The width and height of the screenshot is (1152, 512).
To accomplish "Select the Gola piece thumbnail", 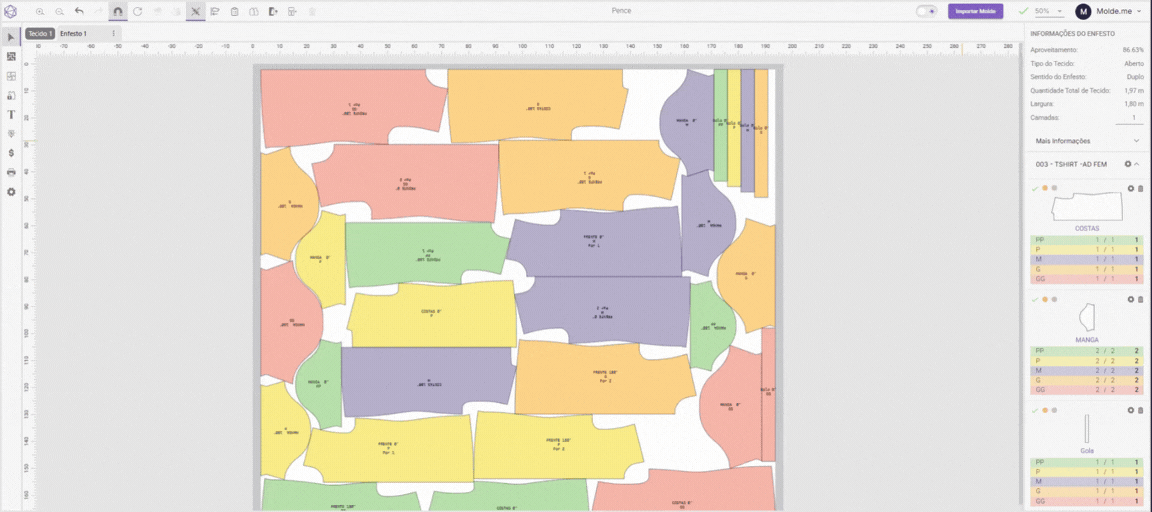I will pyautogui.click(x=1087, y=428).
